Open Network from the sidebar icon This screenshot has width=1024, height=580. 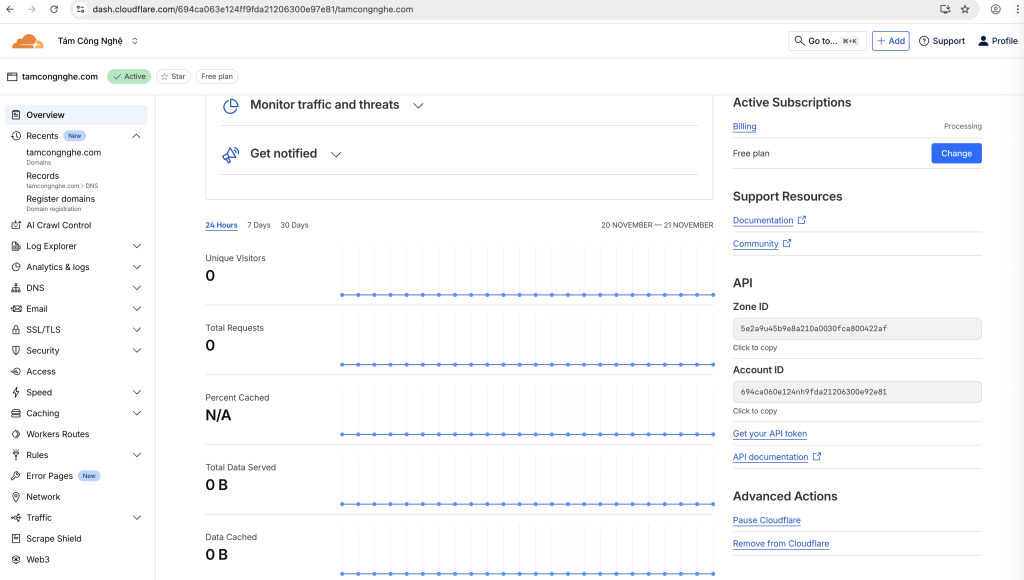coord(16,497)
